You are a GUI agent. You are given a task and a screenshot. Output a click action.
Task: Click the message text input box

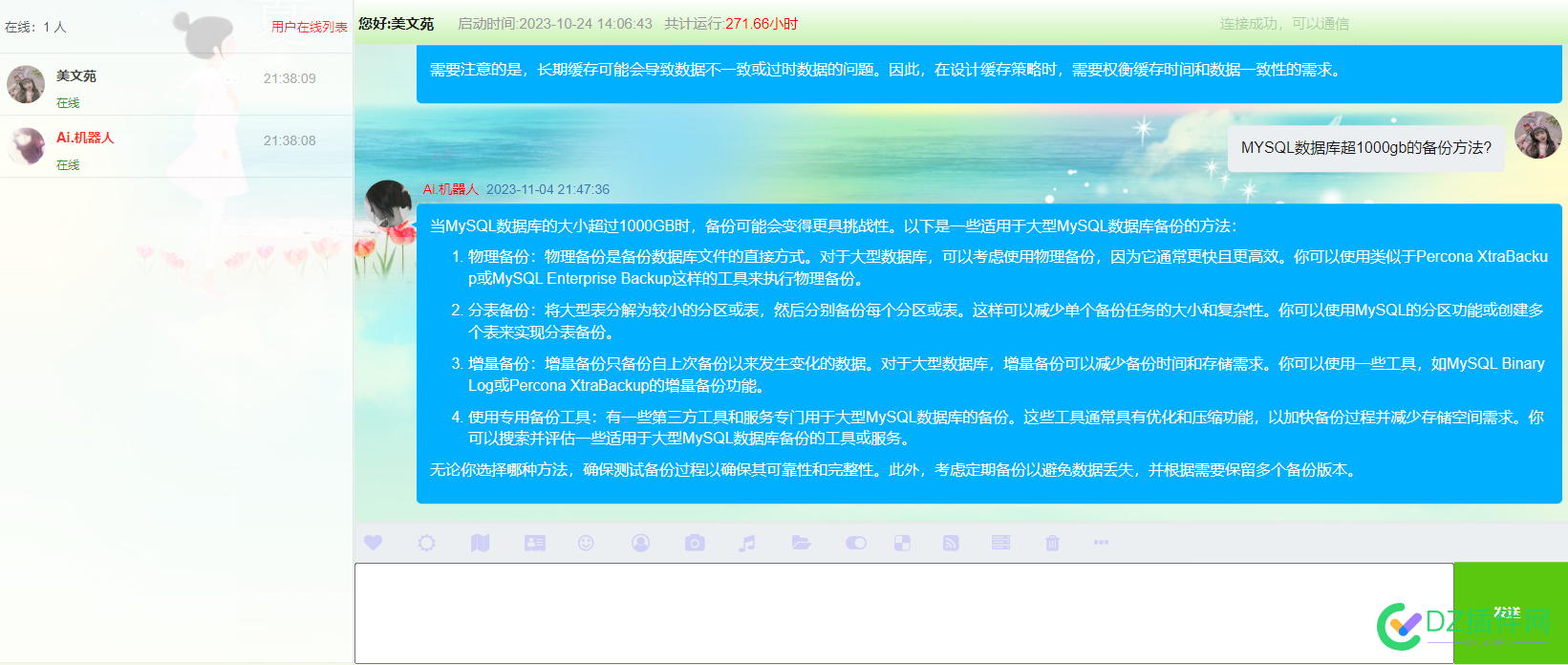pos(904,612)
